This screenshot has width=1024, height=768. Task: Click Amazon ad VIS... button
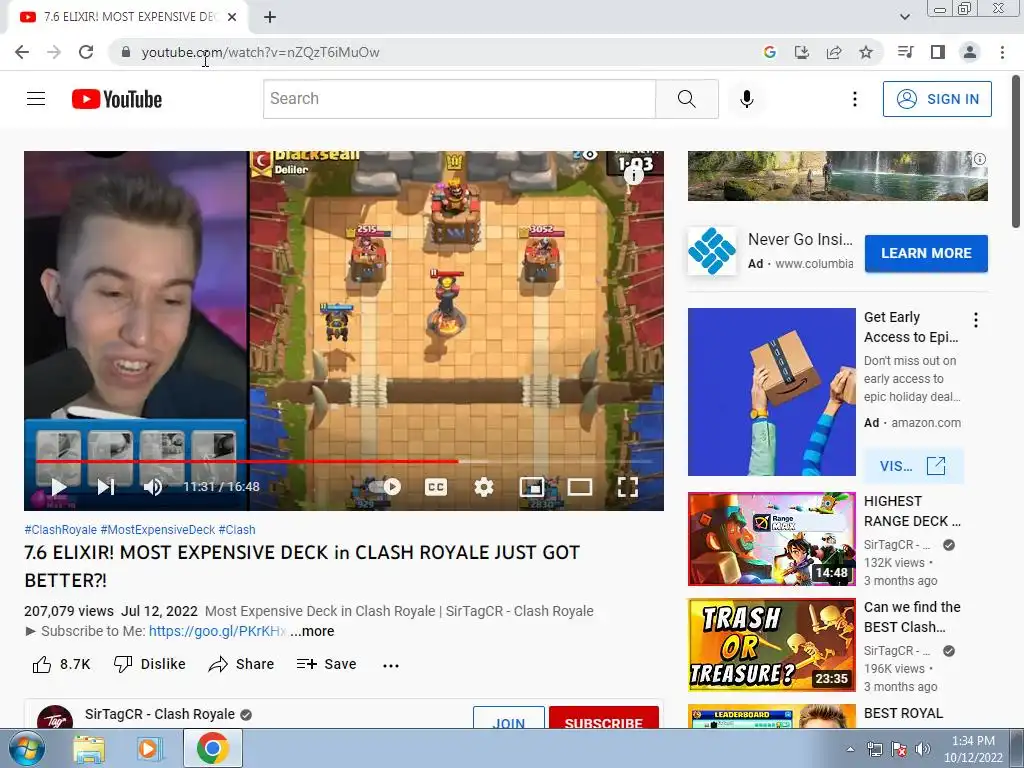point(912,466)
